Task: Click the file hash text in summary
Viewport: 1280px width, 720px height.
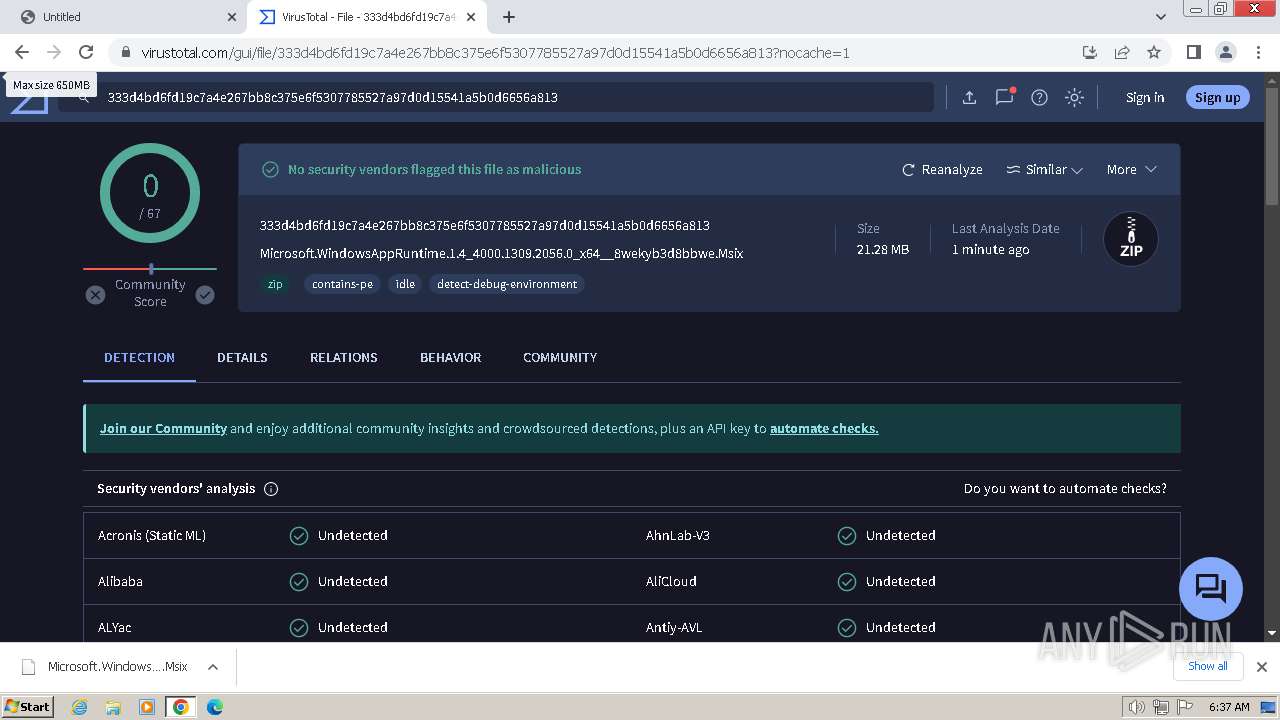Action: coord(485,225)
